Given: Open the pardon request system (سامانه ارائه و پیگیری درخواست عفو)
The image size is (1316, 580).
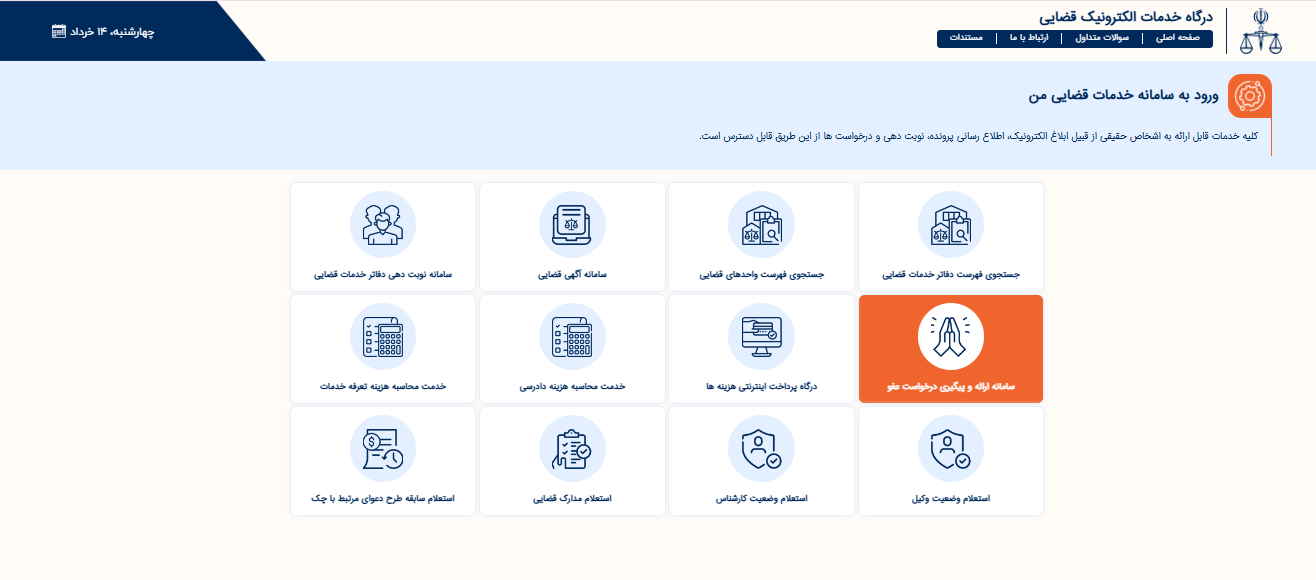Looking at the screenshot, I should pos(950,349).
